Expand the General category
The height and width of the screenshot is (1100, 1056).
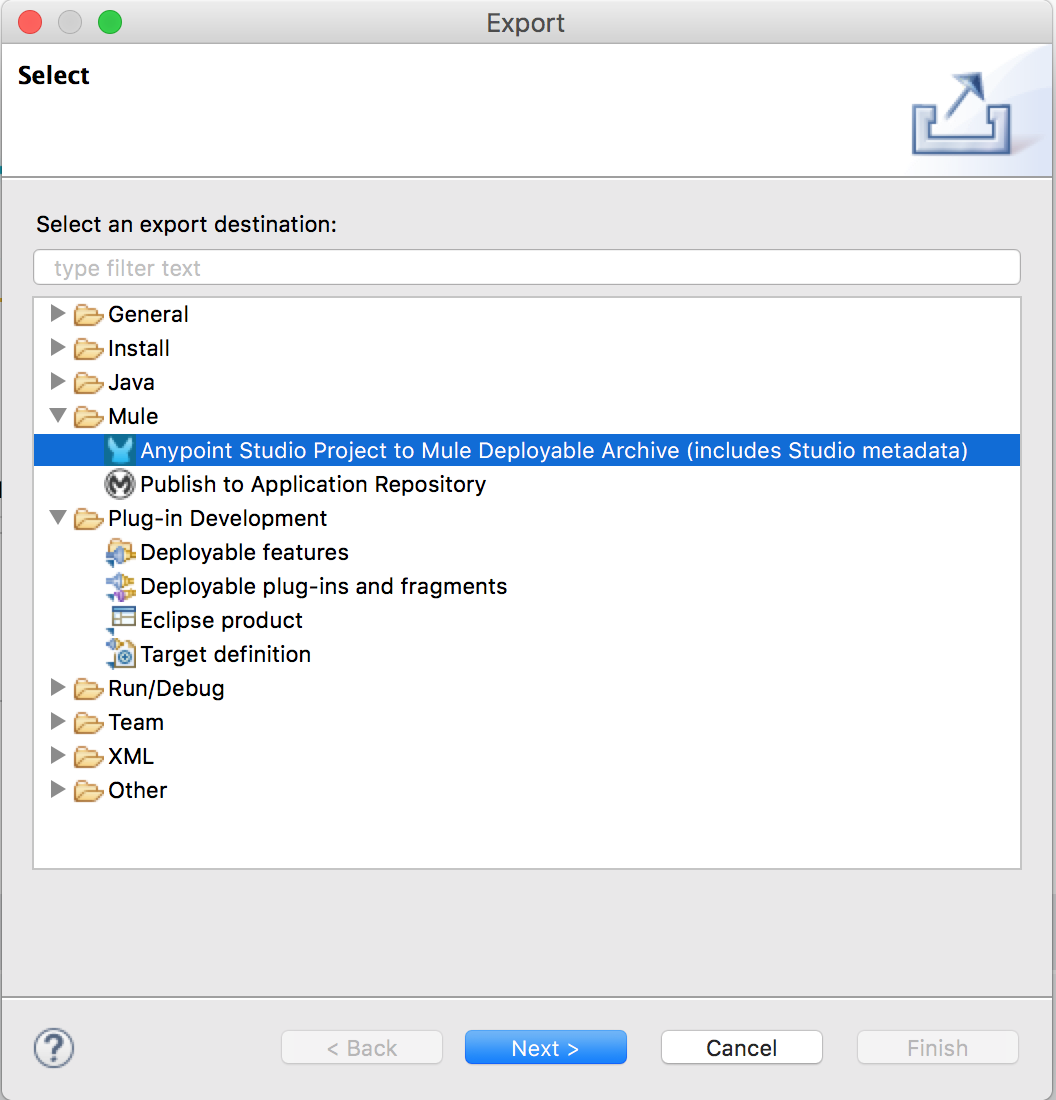point(58,314)
